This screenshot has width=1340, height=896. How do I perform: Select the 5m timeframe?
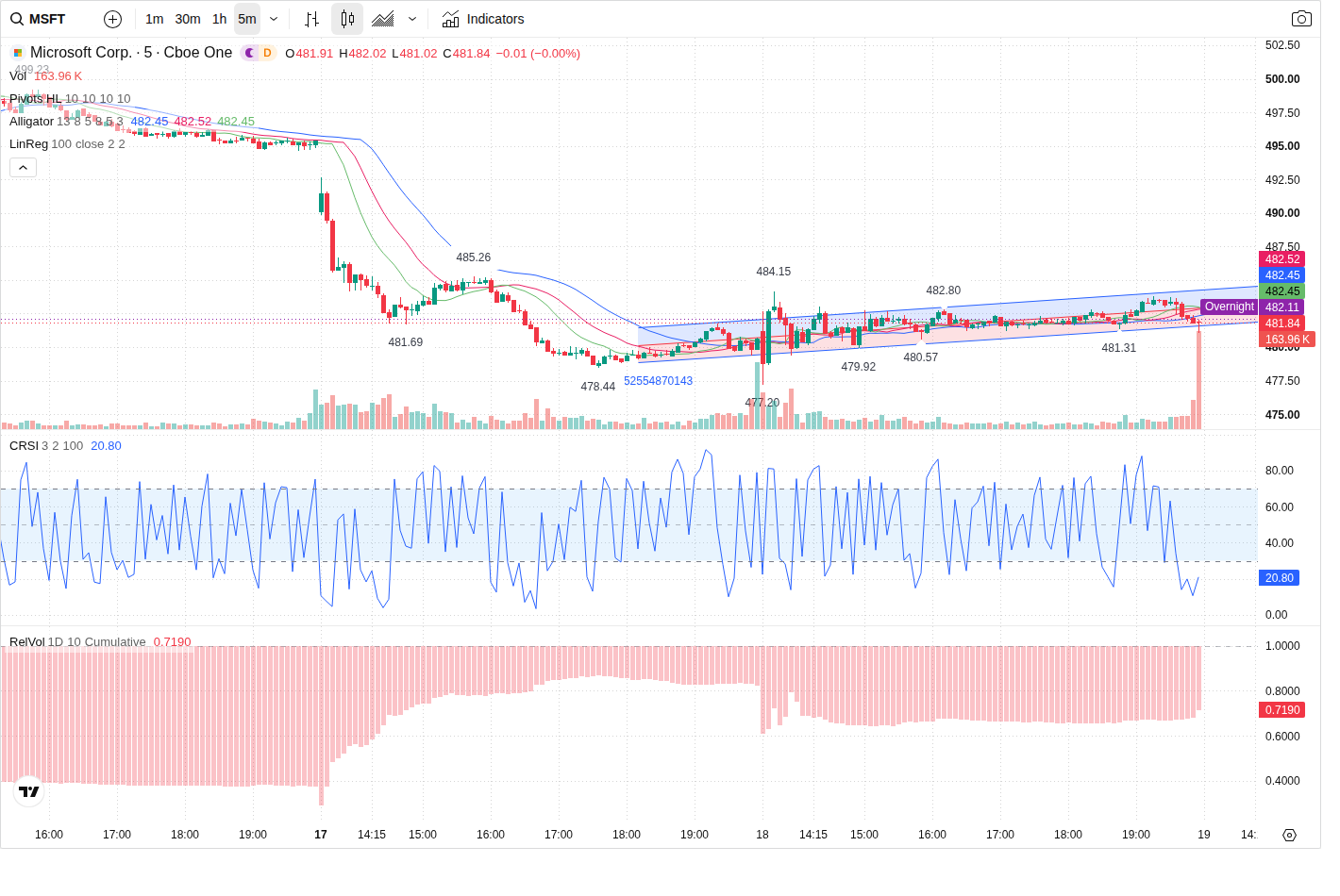[x=247, y=19]
